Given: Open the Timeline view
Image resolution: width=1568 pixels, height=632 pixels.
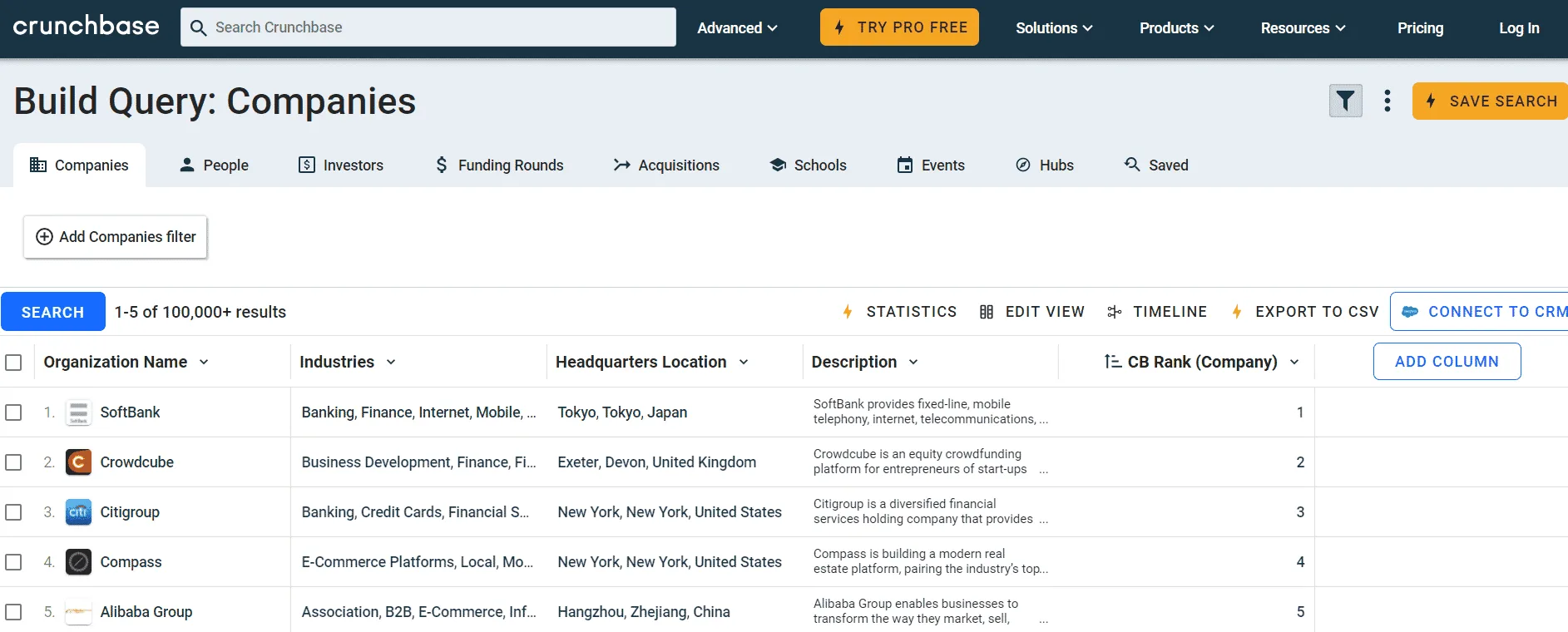Looking at the screenshot, I should click(x=1156, y=312).
